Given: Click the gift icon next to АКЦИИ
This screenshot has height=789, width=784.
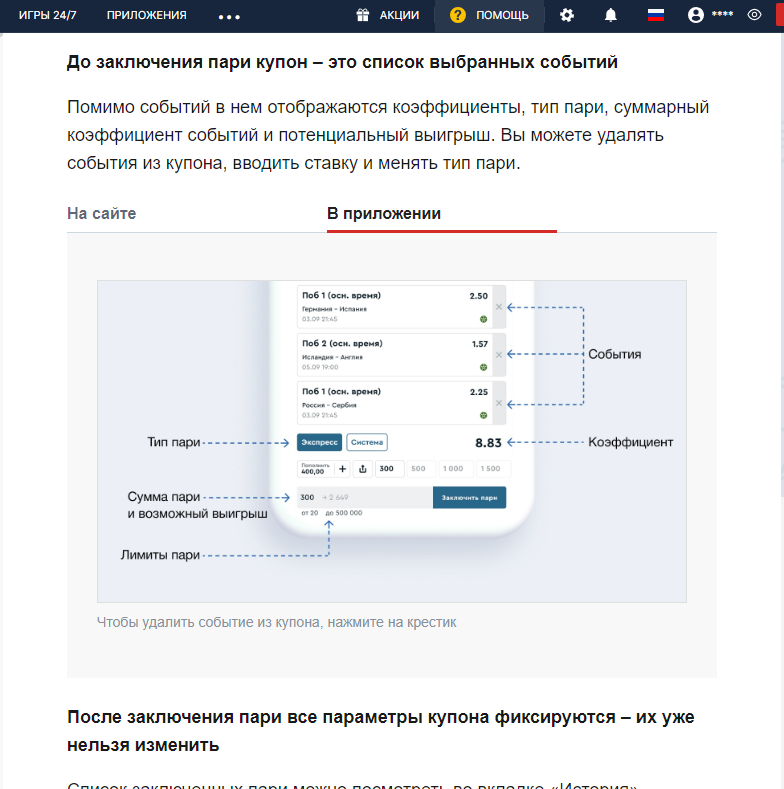Looking at the screenshot, I should point(363,15).
